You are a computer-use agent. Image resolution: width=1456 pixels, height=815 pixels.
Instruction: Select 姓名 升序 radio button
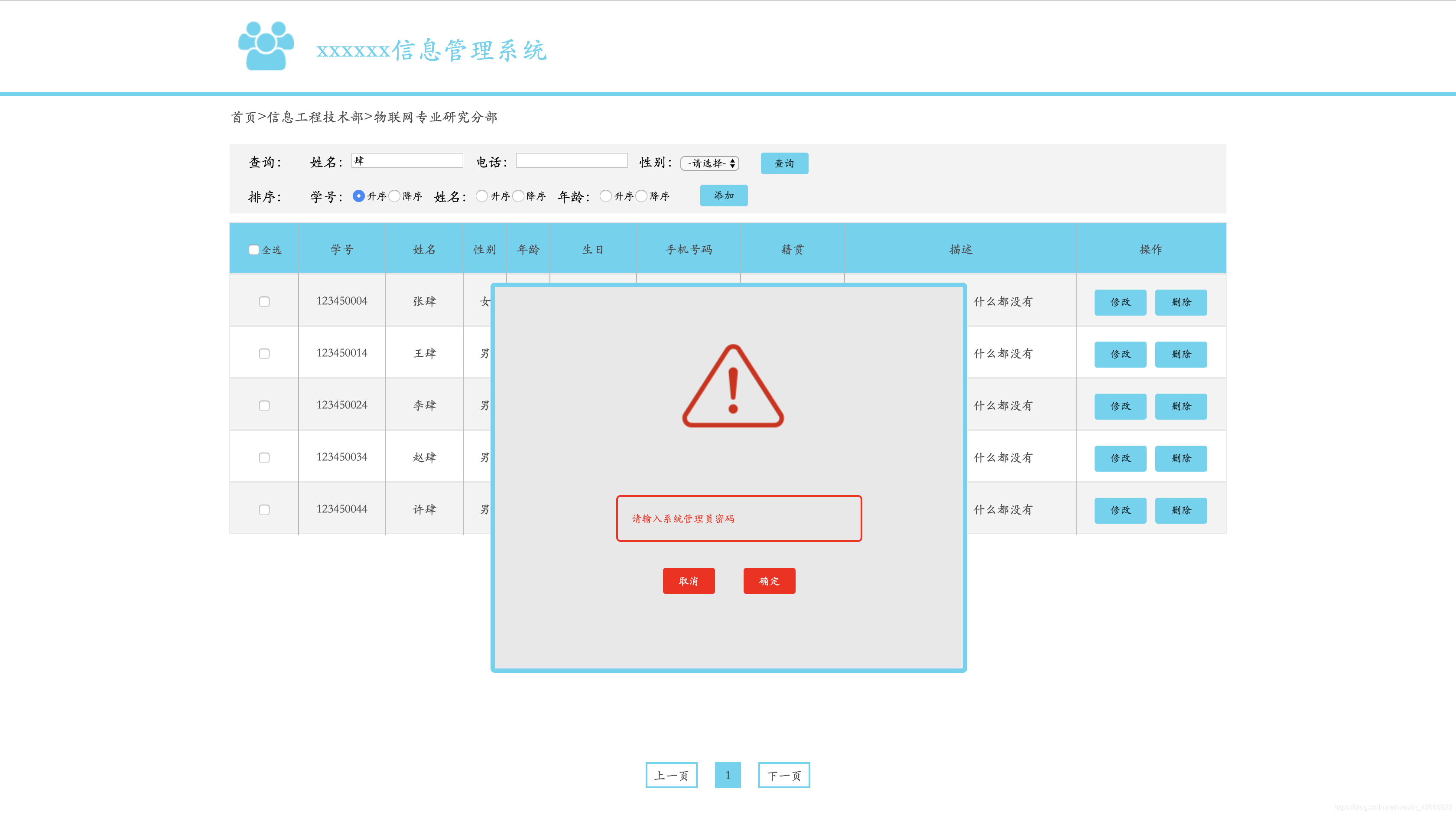481,196
